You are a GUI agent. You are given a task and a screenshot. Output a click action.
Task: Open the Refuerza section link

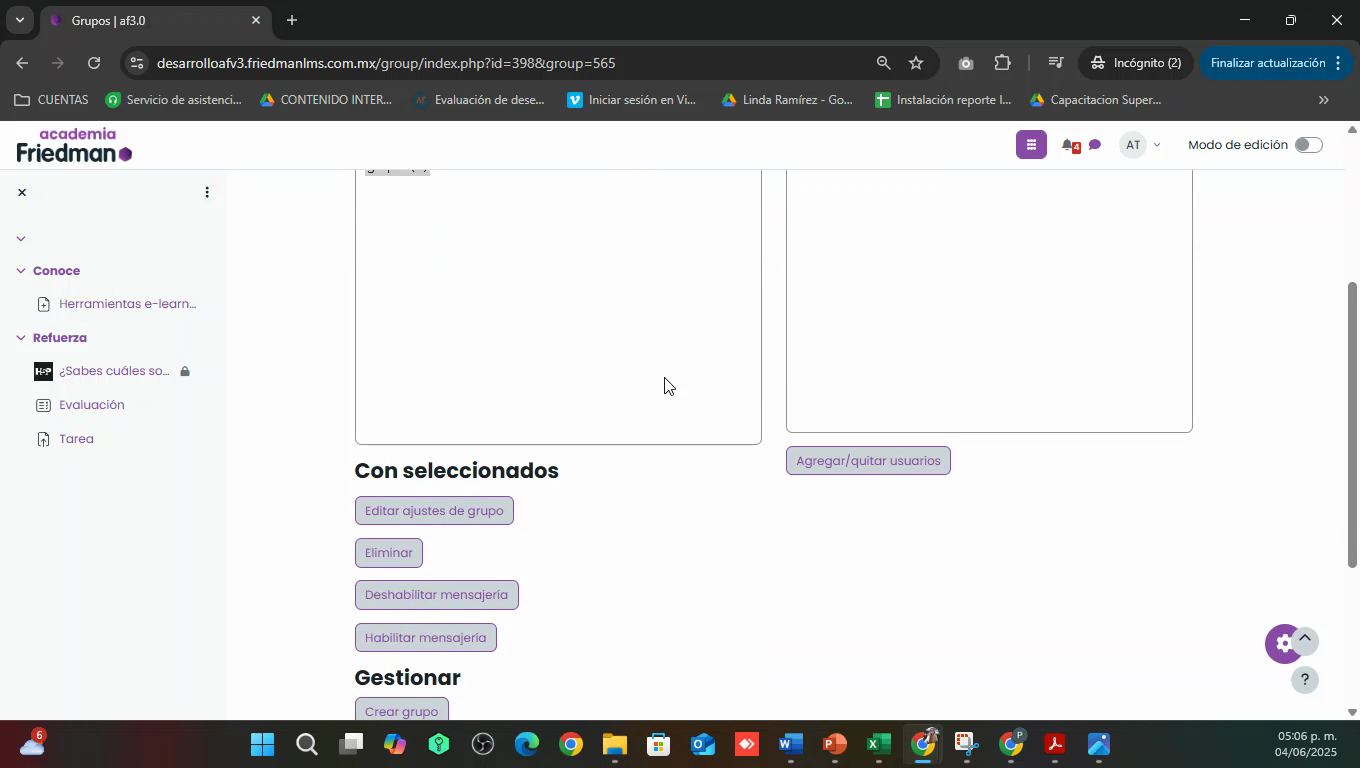click(60, 338)
